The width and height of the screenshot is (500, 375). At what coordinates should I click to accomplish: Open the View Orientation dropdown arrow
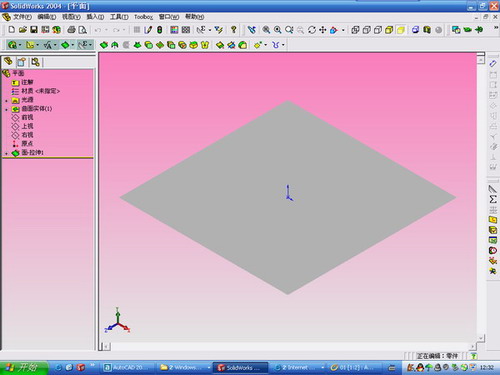point(343,30)
